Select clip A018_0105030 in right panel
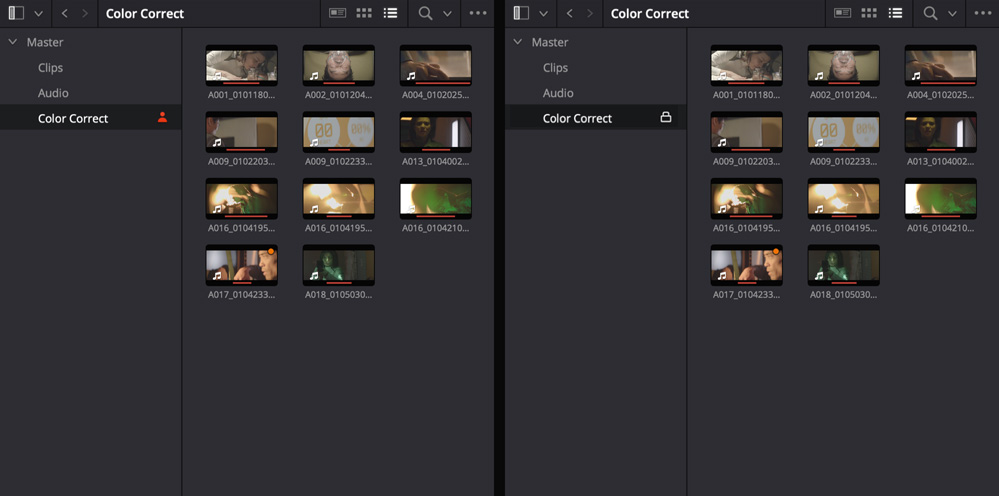This screenshot has height=496, width=999. 844,266
